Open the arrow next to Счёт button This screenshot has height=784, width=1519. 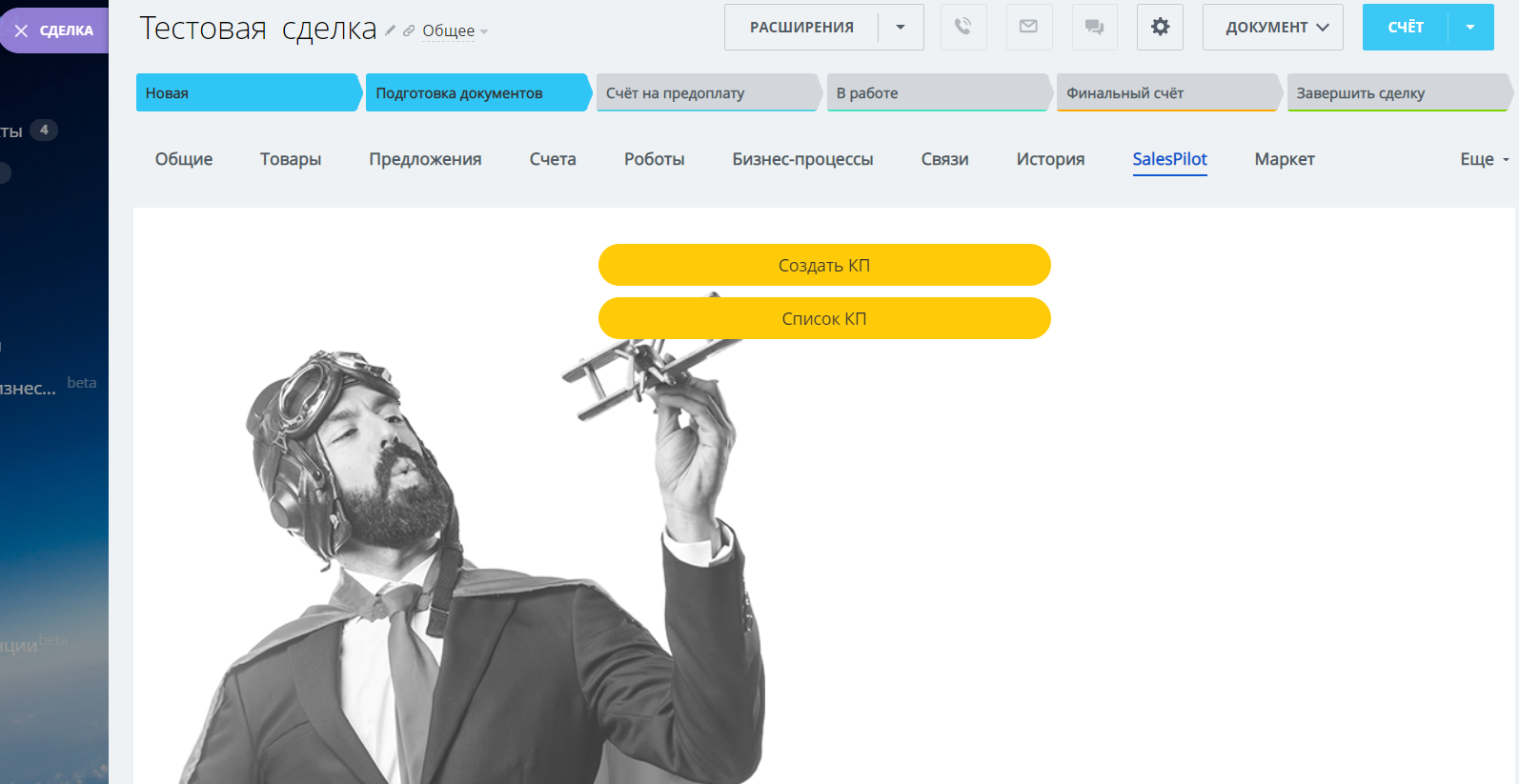pyautogui.click(x=1470, y=27)
